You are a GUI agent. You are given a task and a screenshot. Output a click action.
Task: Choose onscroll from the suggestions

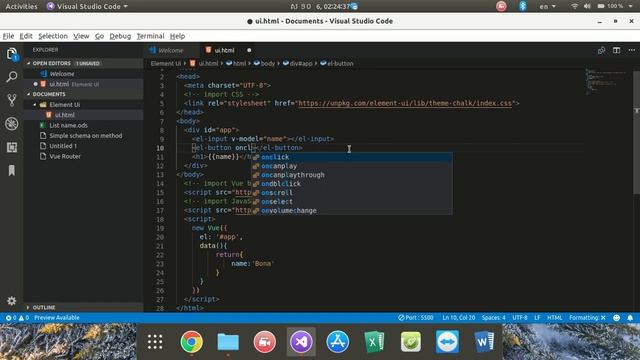351,193
